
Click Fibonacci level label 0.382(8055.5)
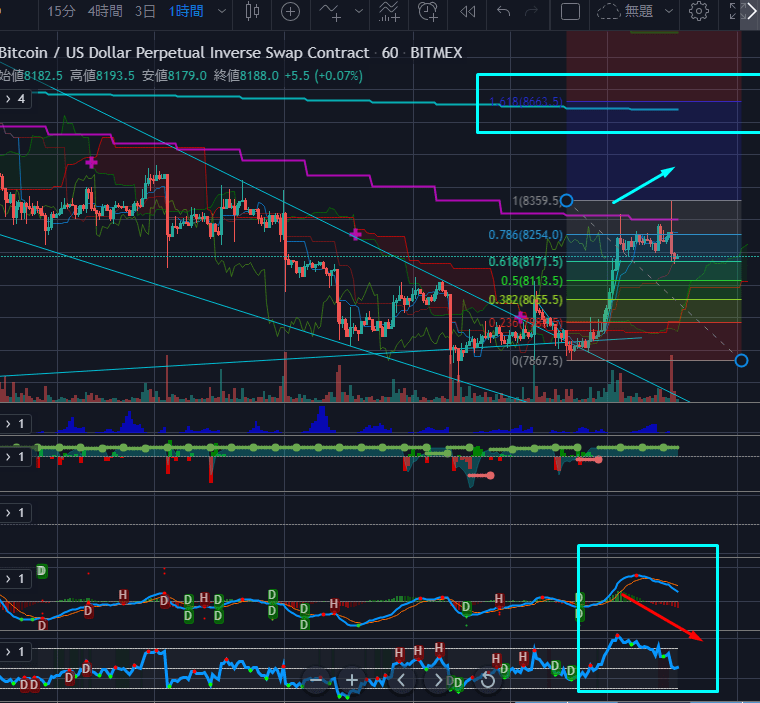525,300
